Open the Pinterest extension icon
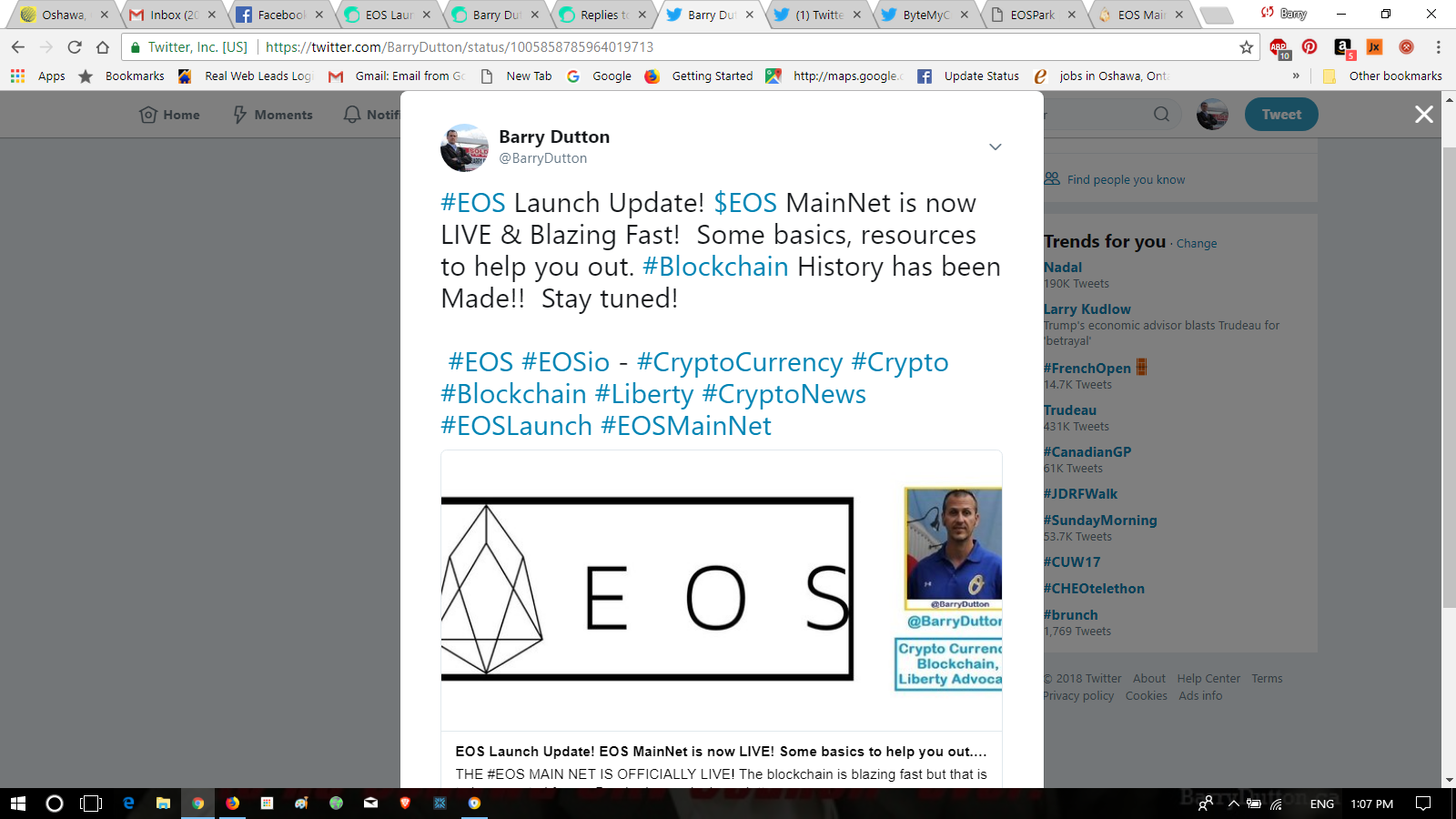Viewport: 1456px width, 819px height. coord(1309,47)
